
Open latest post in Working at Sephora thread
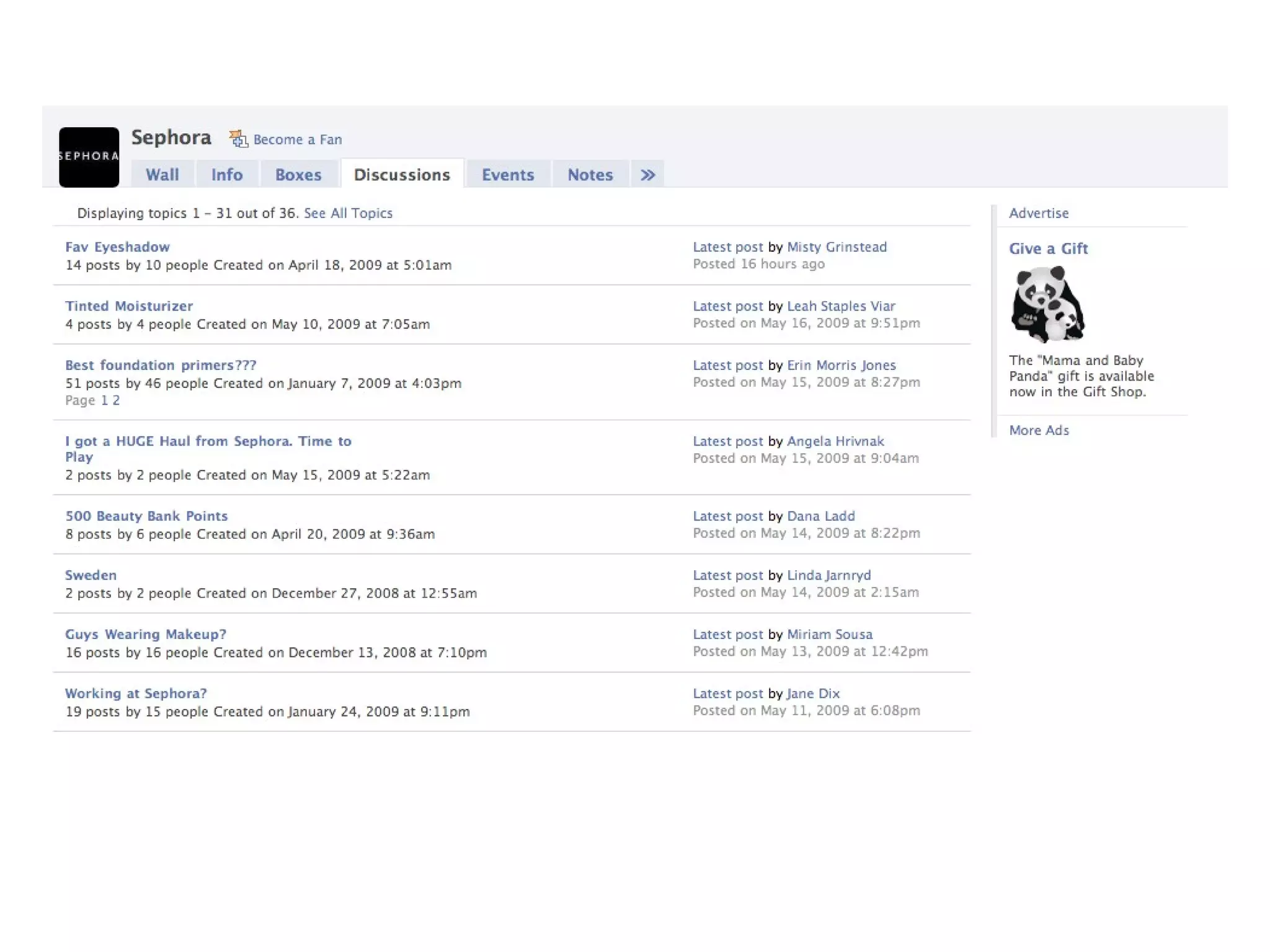pos(727,694)
